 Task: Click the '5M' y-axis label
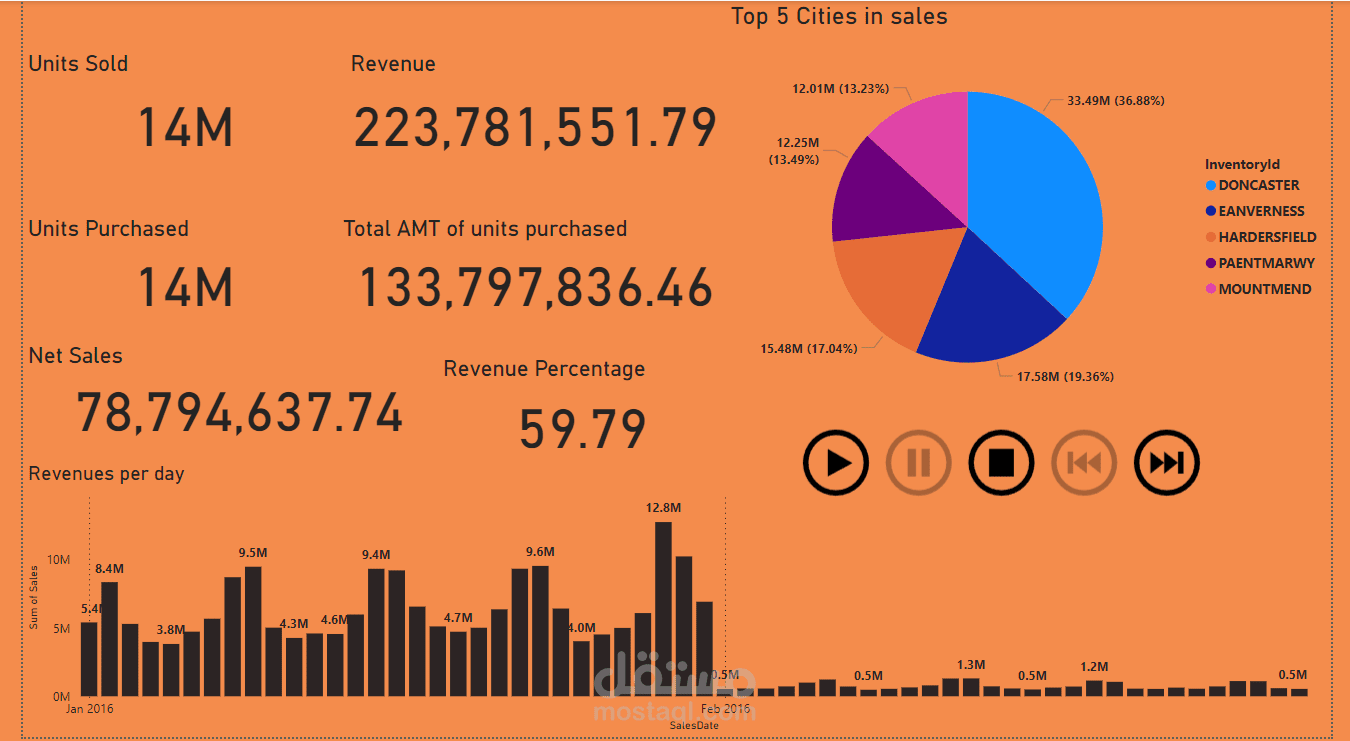[x=62, y=628]
